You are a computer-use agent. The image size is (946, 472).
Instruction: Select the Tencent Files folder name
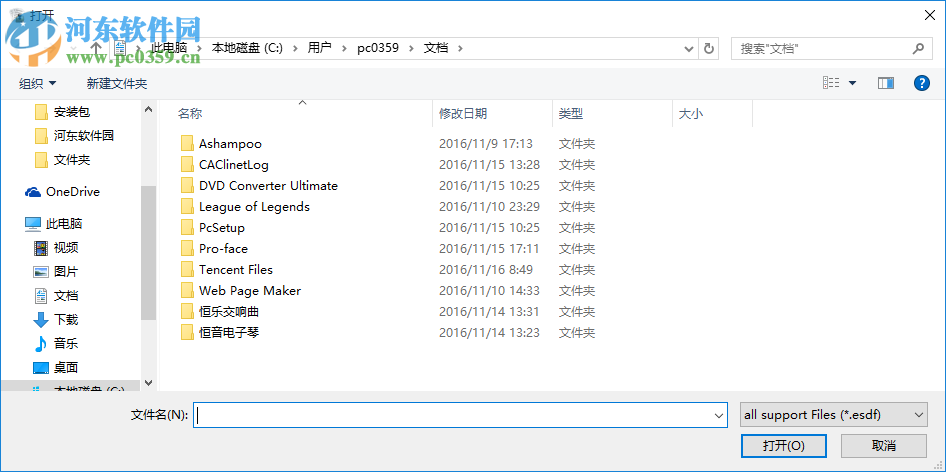click(236, 270)
